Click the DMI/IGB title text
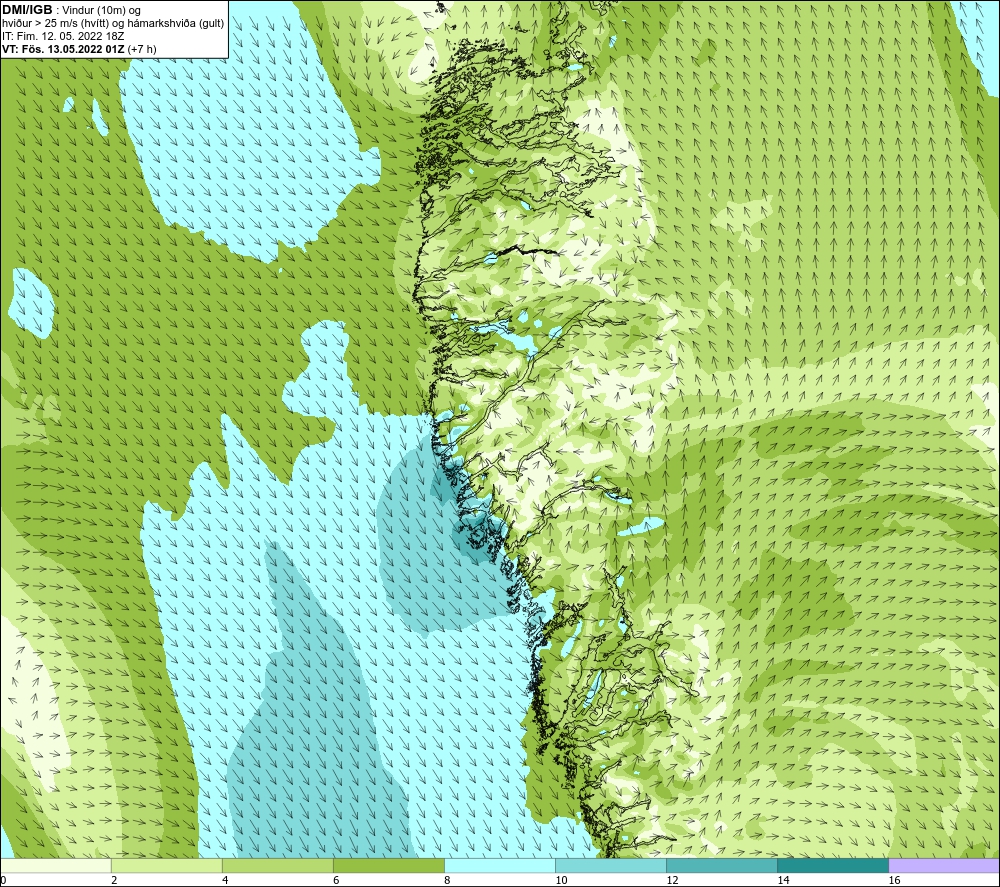 27,10
